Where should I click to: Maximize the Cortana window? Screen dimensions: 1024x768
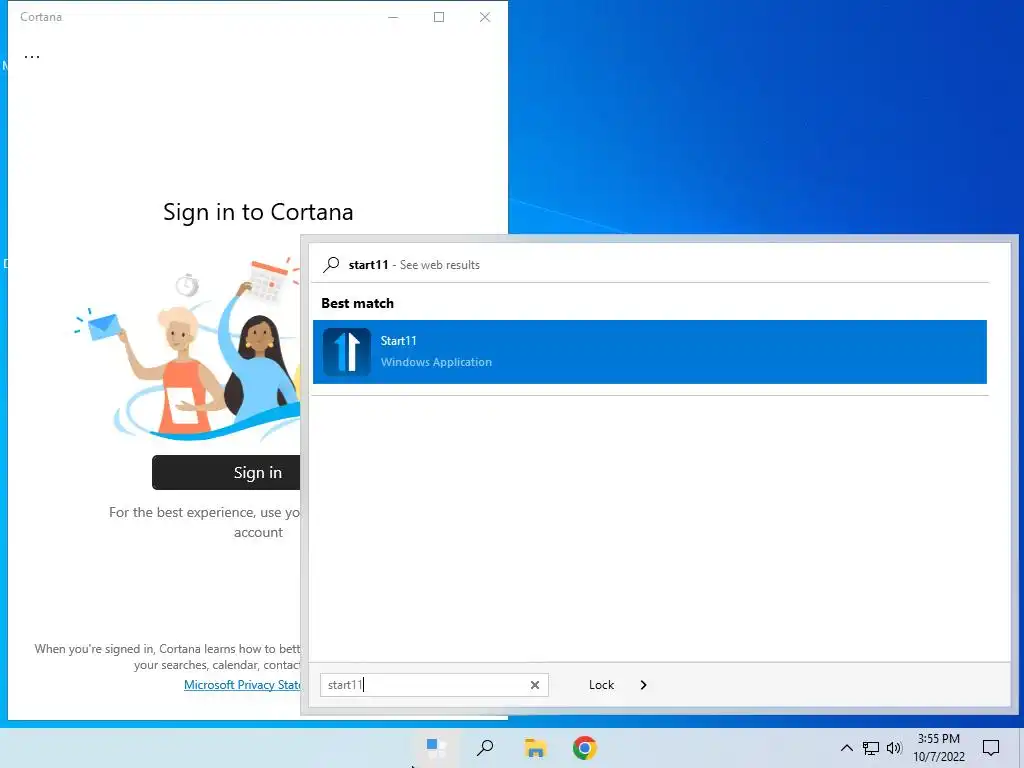pos(439,17)
